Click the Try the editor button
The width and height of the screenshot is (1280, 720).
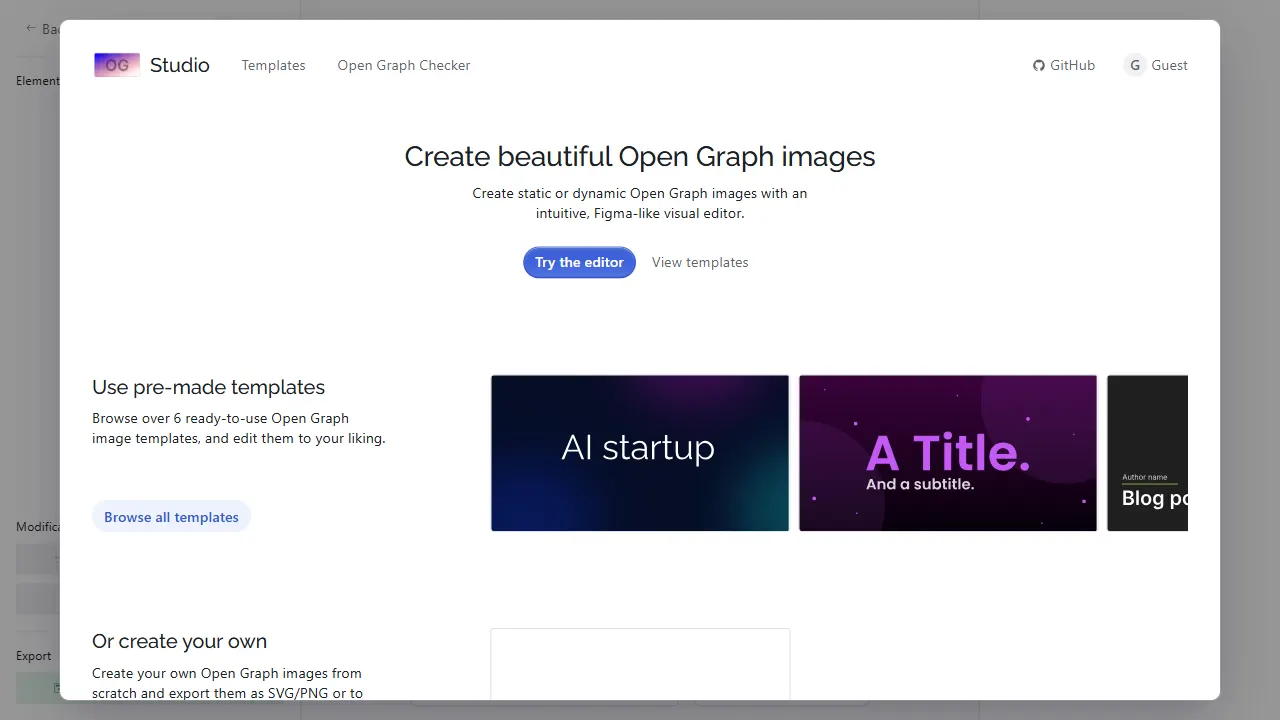pos(579,262)
